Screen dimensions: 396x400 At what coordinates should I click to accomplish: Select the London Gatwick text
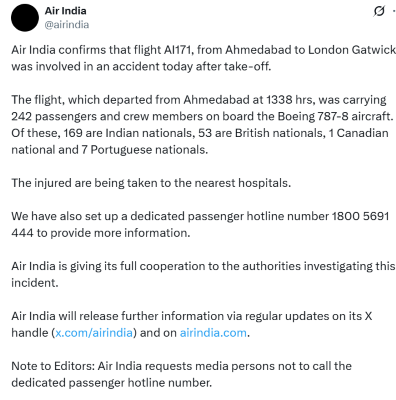point(352,50)
